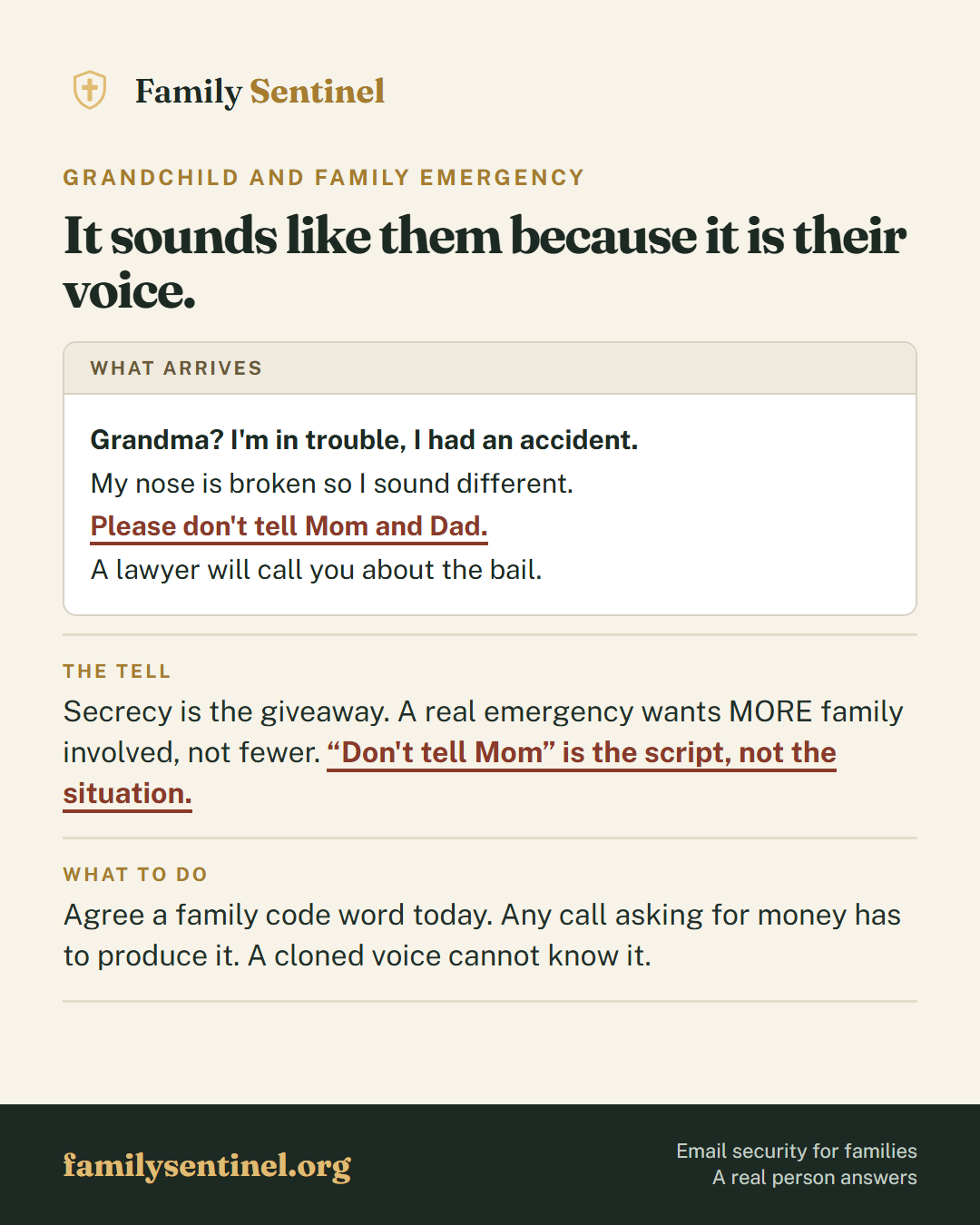Click underlined 'Please don't tell Mom and Dad.'

(x=289, y=526)
